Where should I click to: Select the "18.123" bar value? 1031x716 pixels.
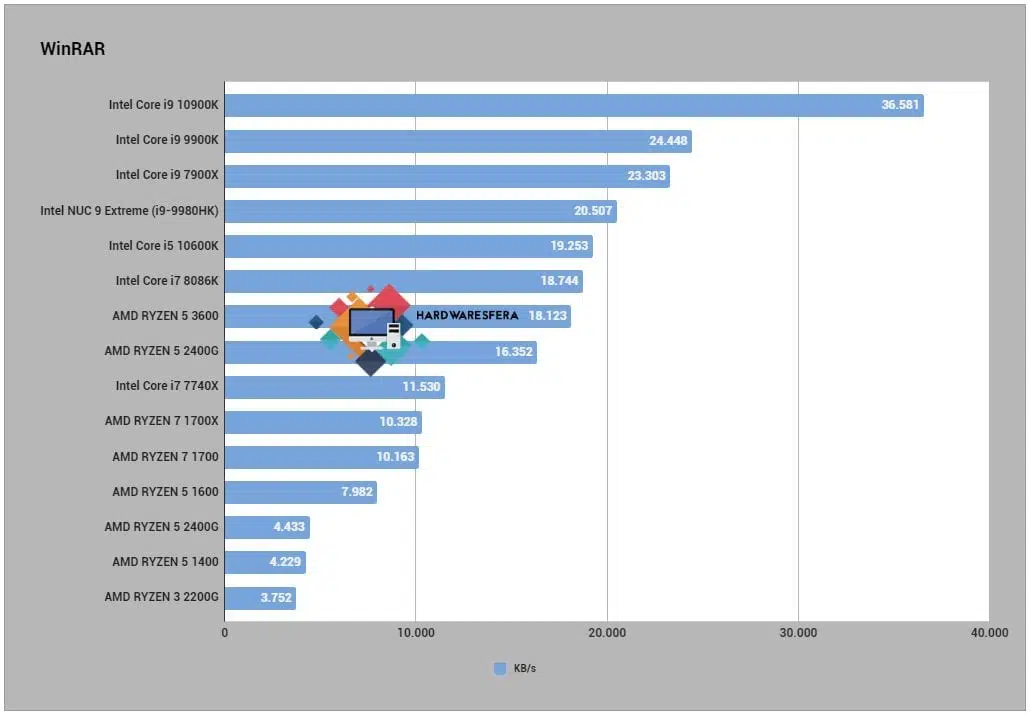pyautogui.click(x=548, y=316)
